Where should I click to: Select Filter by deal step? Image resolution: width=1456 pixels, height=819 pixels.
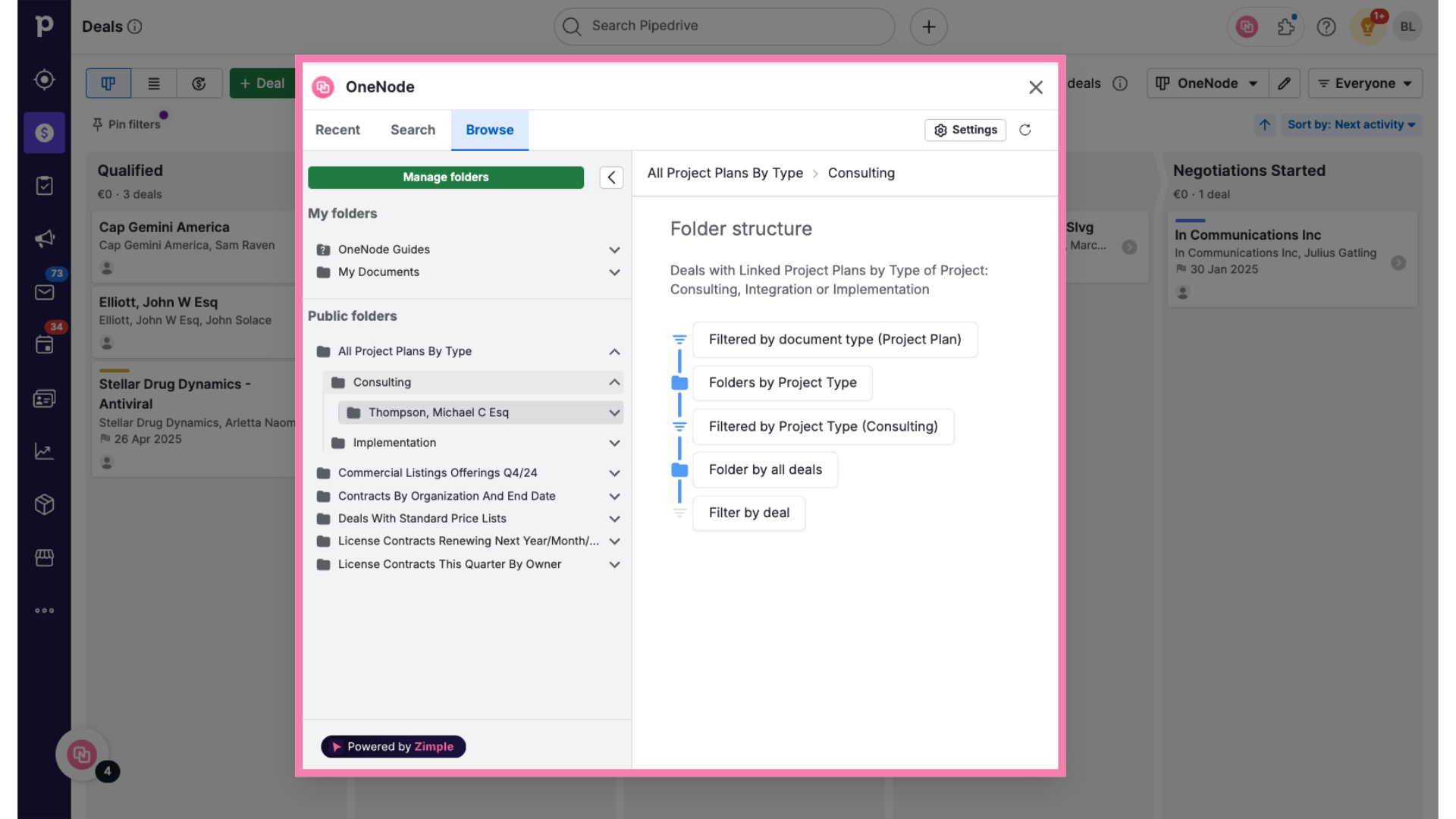coord(749,513)
